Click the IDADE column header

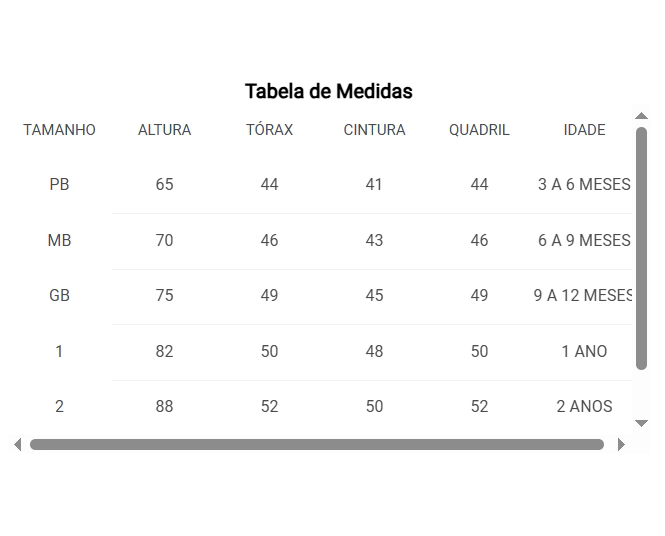click(584, 130)
